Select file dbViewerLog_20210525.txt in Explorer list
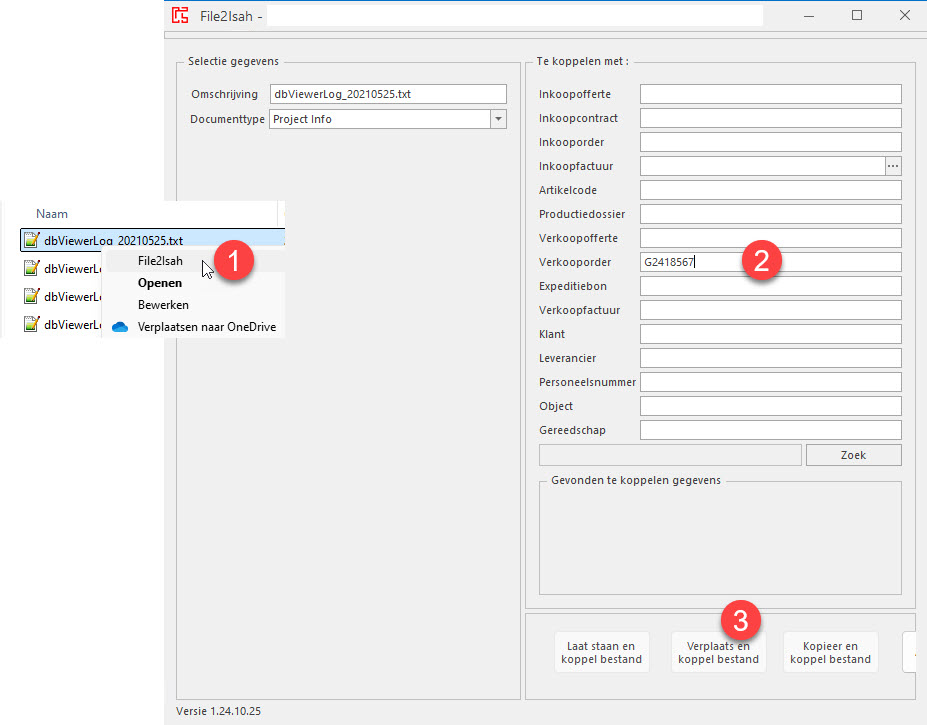927x725 pixels. [x=153, y=240]
